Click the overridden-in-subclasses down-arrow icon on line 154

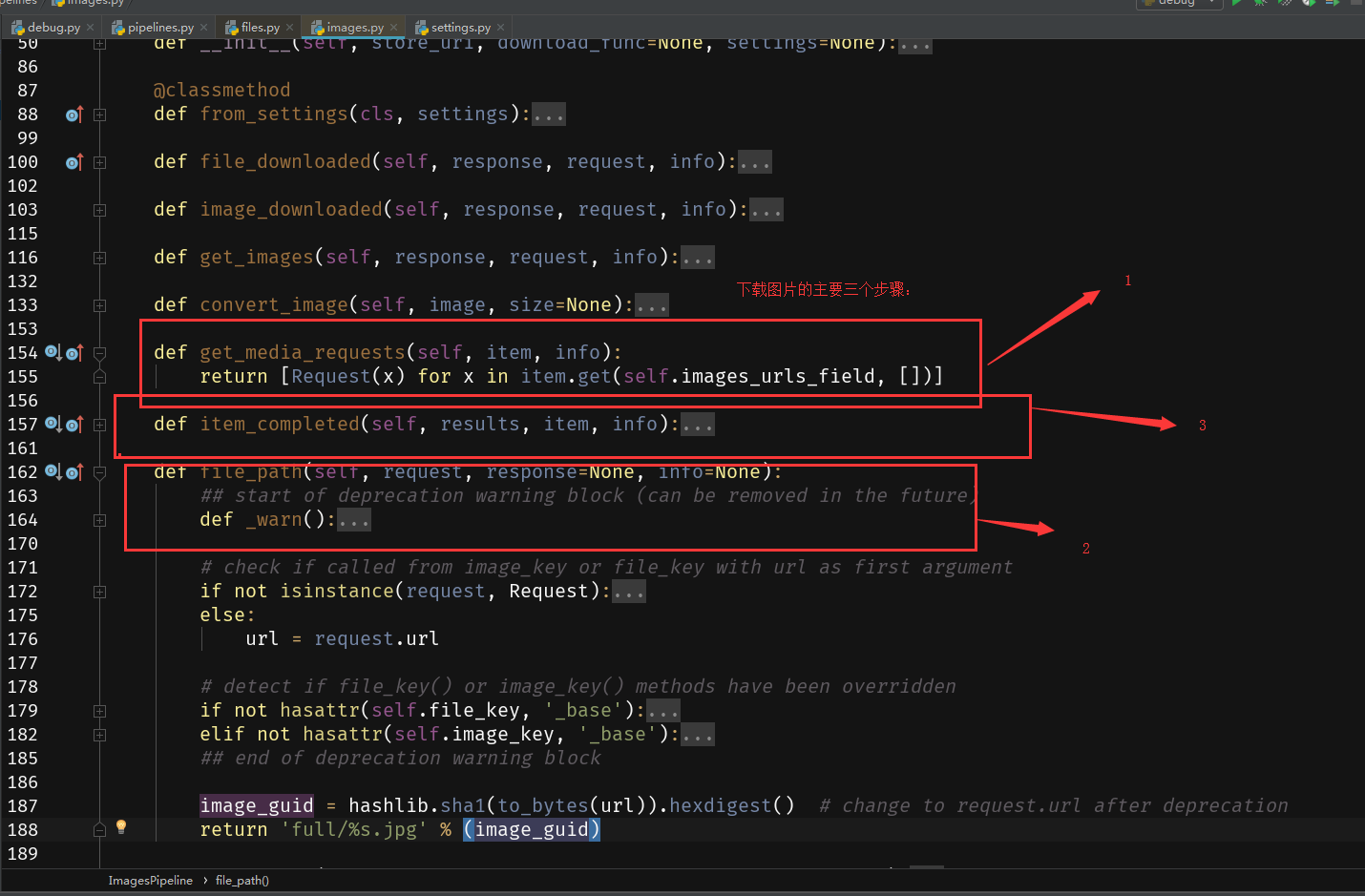click(53, 352)
